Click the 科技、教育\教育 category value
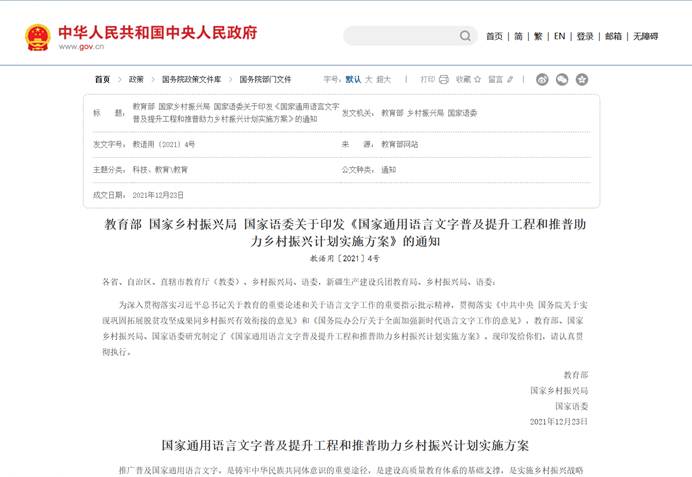 click(160, 170)
